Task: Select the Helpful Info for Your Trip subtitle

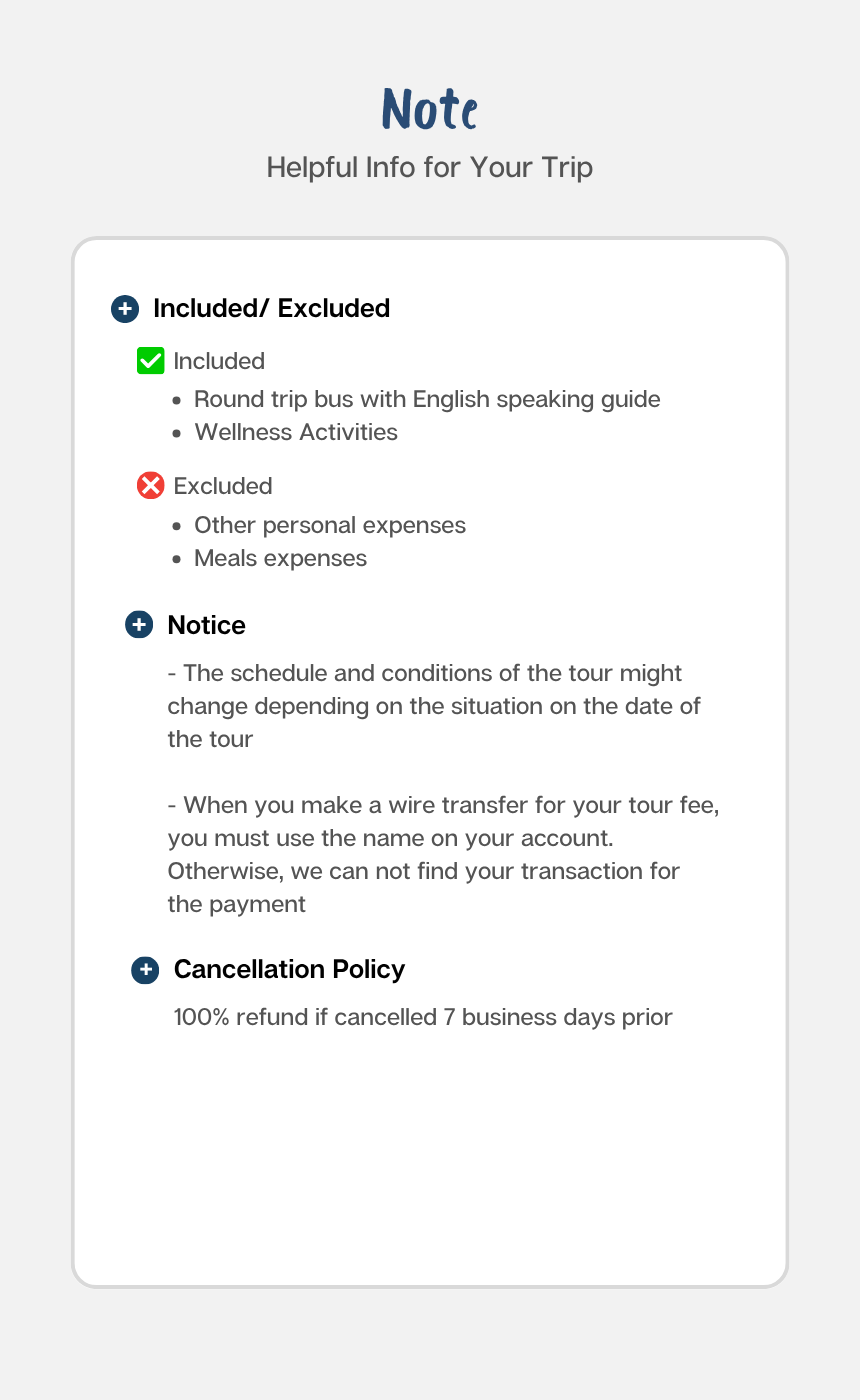Action: pos(430,167)
